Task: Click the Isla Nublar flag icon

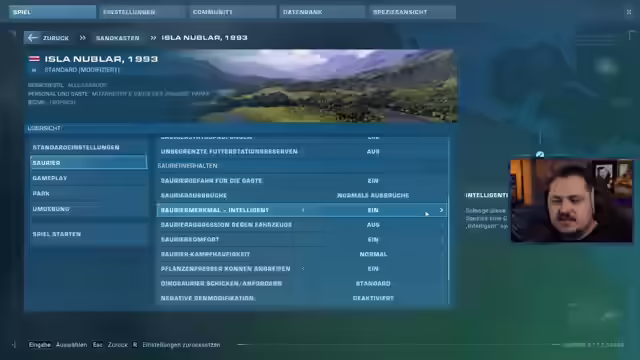Action: pyautogui.click(x=34, y=59)
